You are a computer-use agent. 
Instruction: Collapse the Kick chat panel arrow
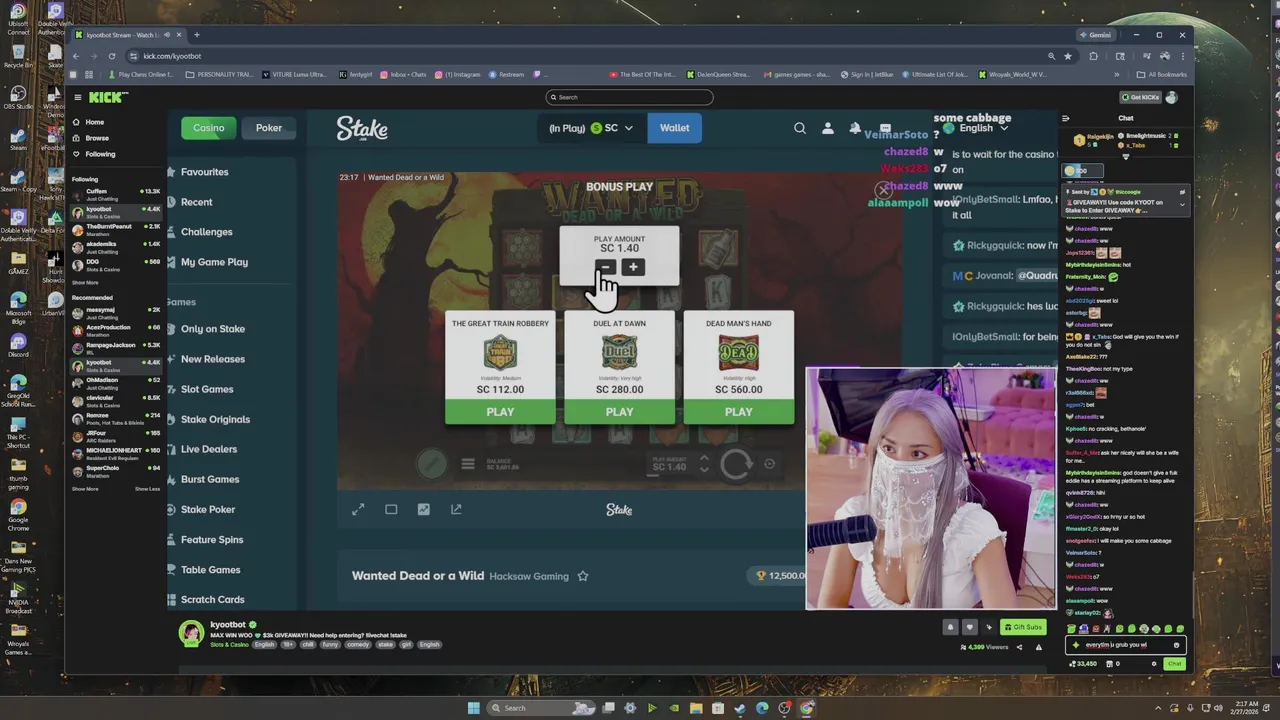[x=1066, y=118]
